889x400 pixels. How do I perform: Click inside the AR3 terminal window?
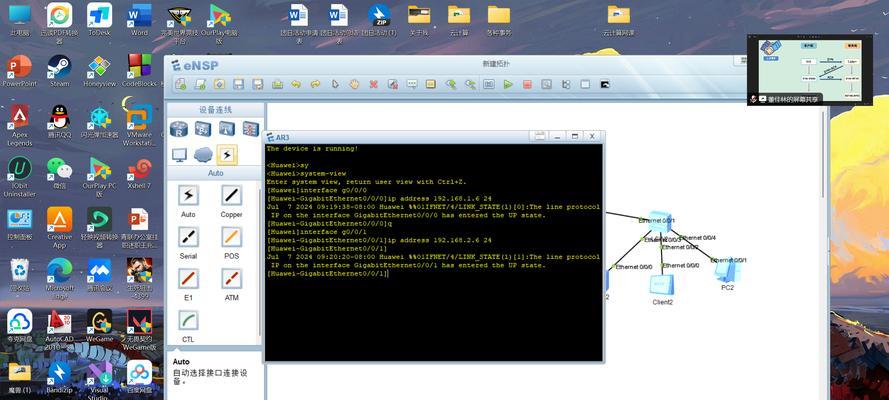pyautogui.click(x=434, y=252)
